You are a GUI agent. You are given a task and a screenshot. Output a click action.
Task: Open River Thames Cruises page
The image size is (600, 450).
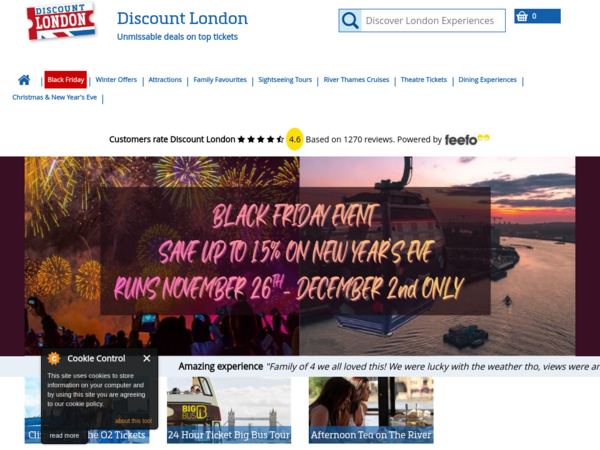tap(356, 80)
